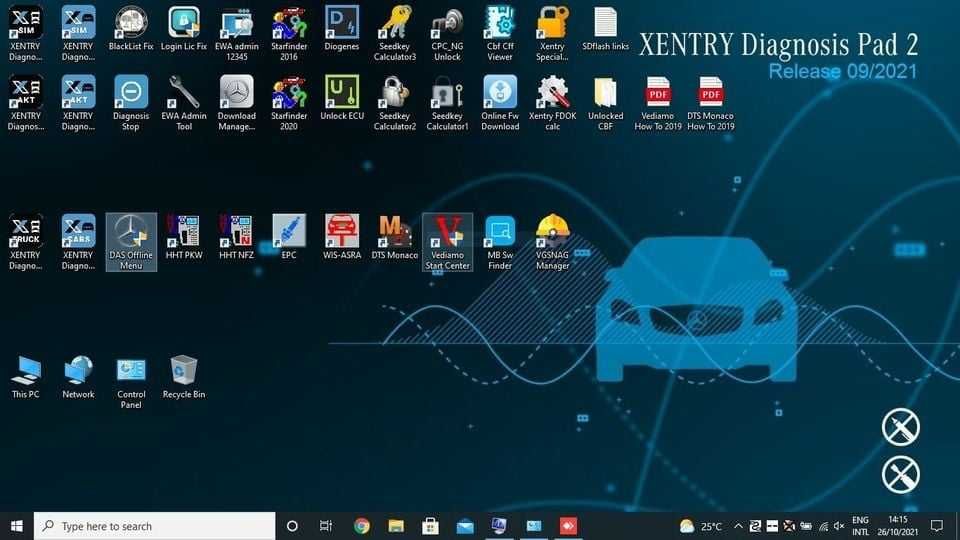Image resolution: width=960 pixels, height=540 pixels.
Task: Launch the EWA Admin Tool
Action: click(x=184, y=103)
